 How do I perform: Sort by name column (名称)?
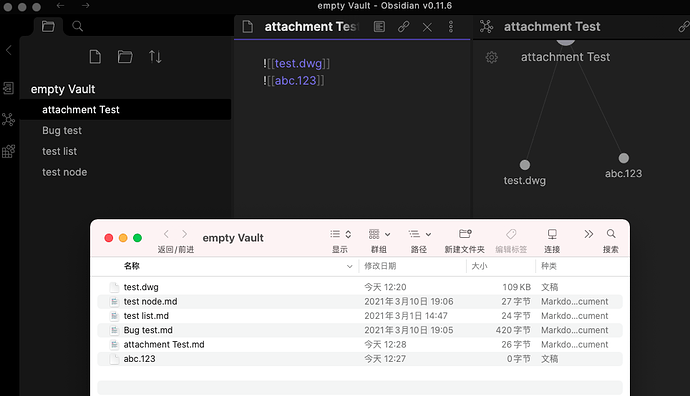[x=132, y=266]
